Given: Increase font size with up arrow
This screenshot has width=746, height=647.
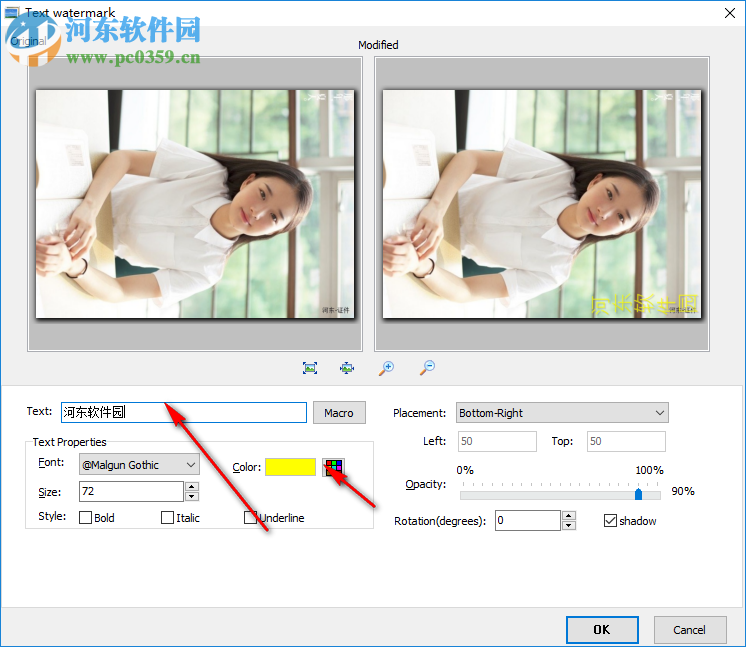Looking at the screenshot, I should pos(192,486).
